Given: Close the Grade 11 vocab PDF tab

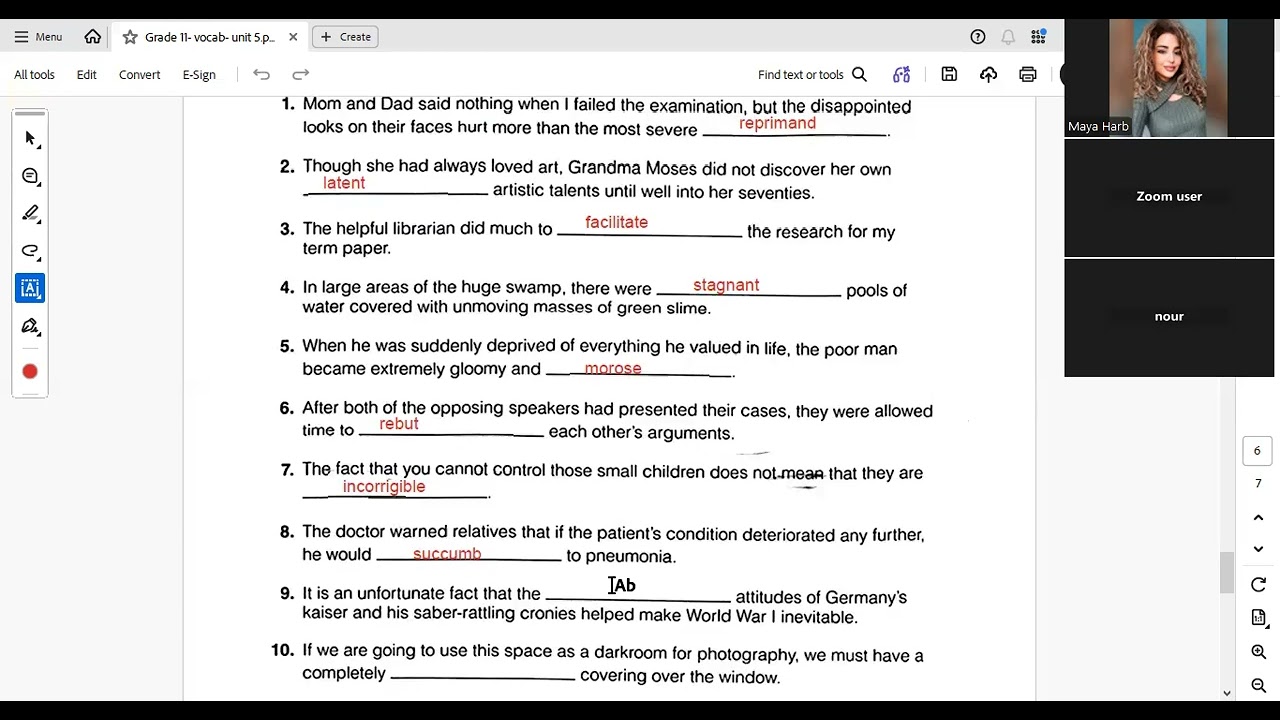Looking at the screenshot, I should tap(293, 37).
